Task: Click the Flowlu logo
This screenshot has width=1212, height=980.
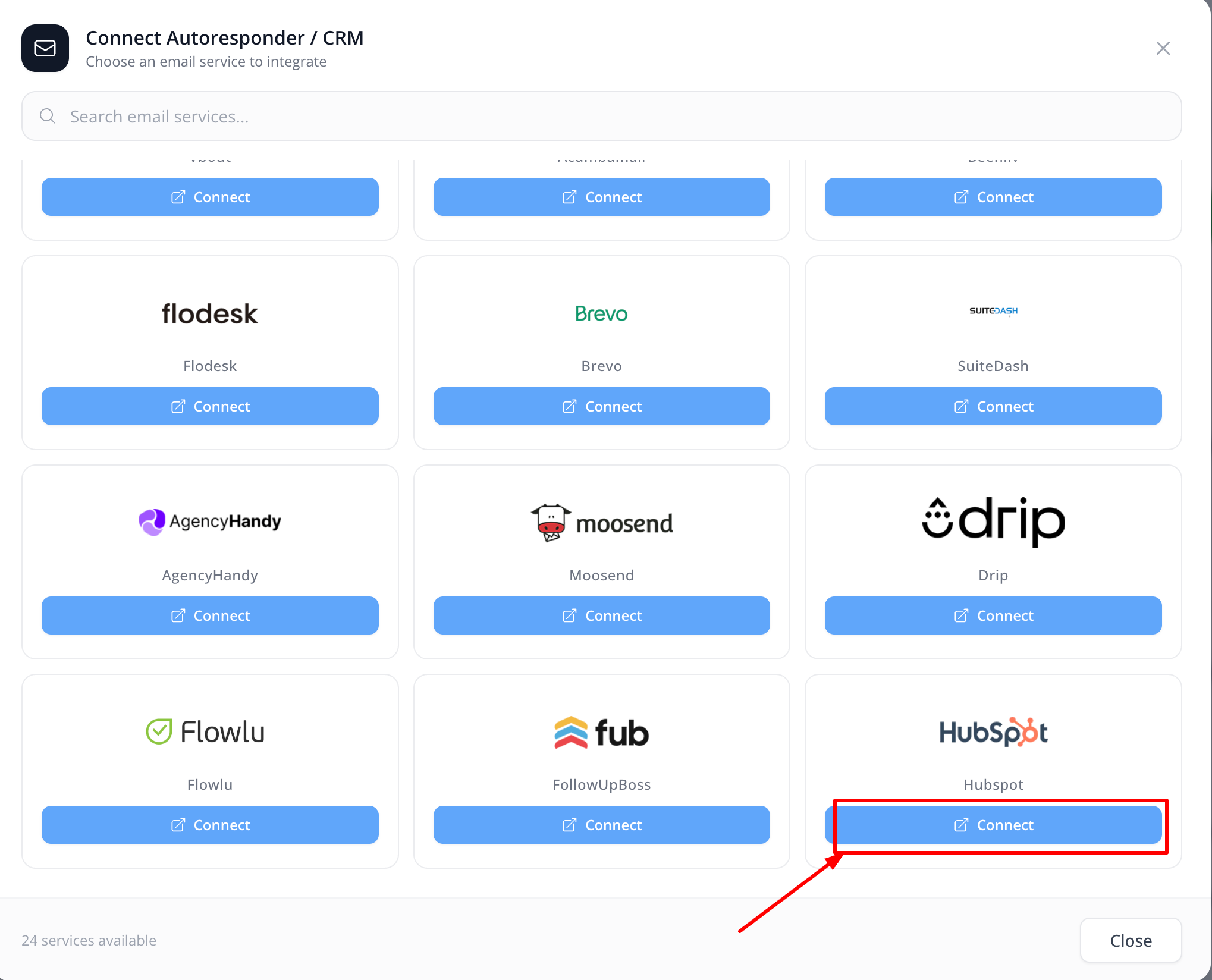Action: [x=206, y=732]
